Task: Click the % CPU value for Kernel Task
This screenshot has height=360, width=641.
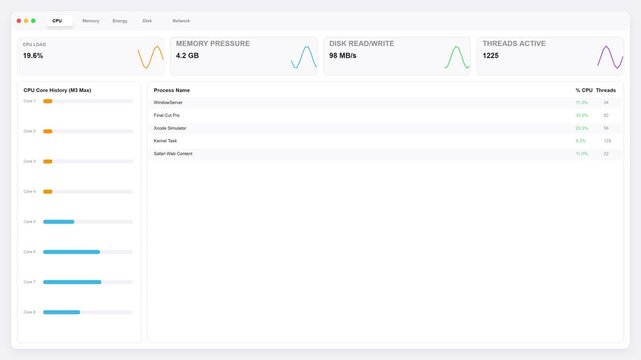Action: point(580,141)
